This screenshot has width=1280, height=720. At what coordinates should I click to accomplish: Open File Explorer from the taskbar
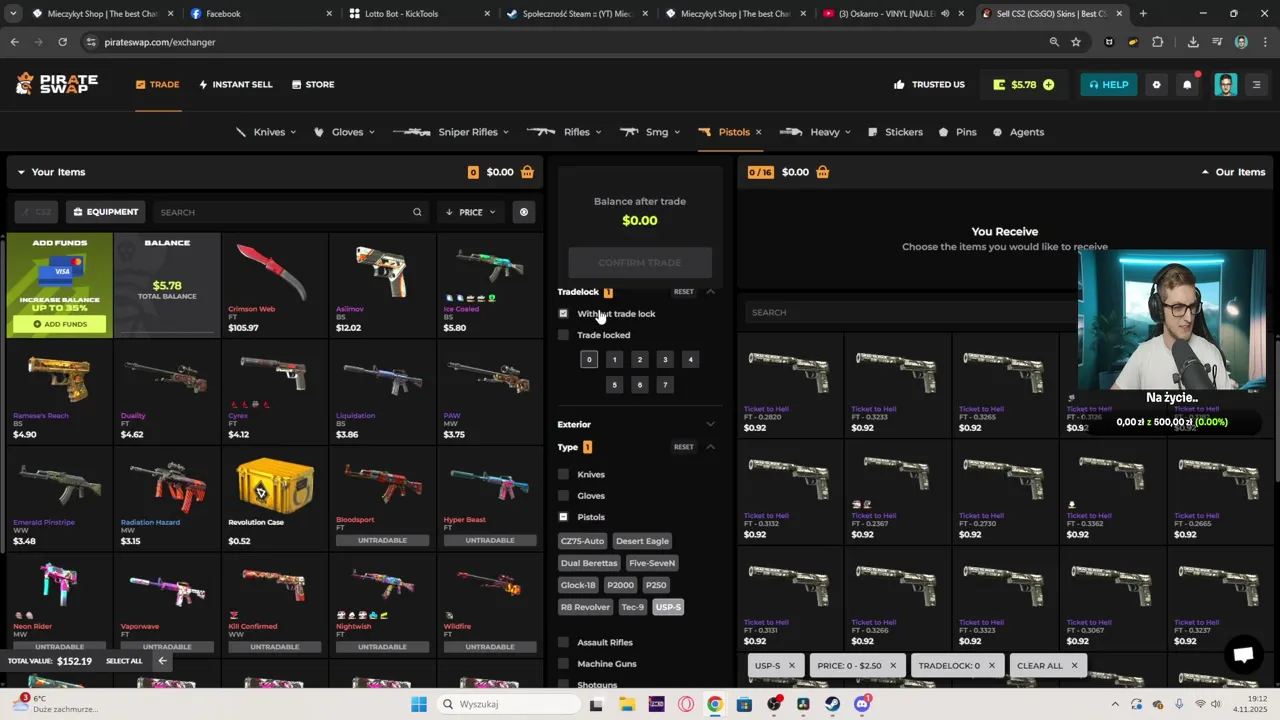pos(627,704)
